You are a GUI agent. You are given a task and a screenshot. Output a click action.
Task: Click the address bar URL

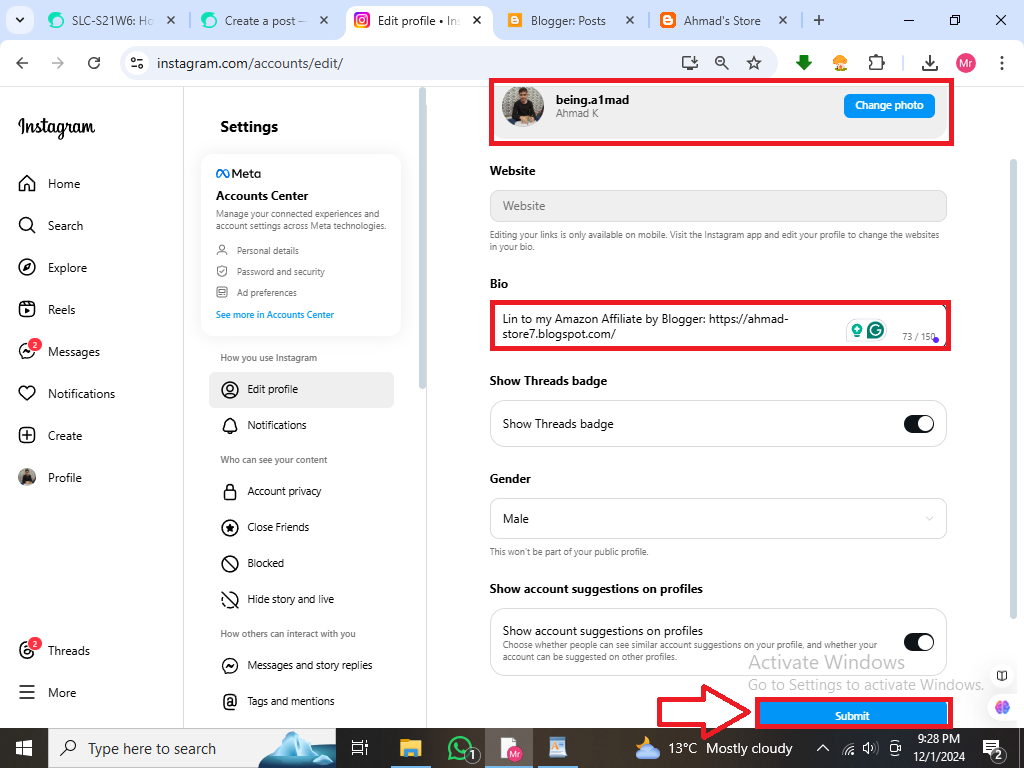pyautogui.click(x=249, y=63)
